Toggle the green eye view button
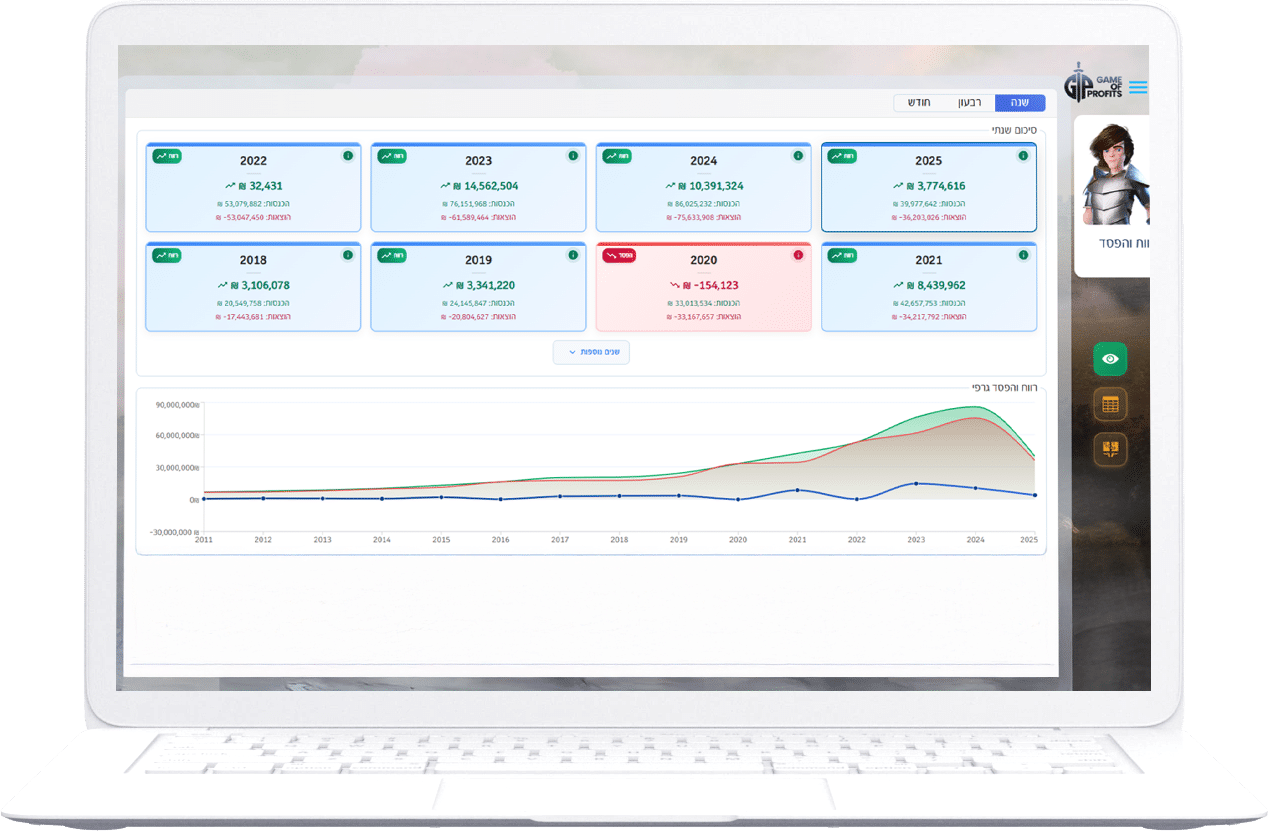Viewport: 1268px width, 831px height. click(x=1110, y=359)
